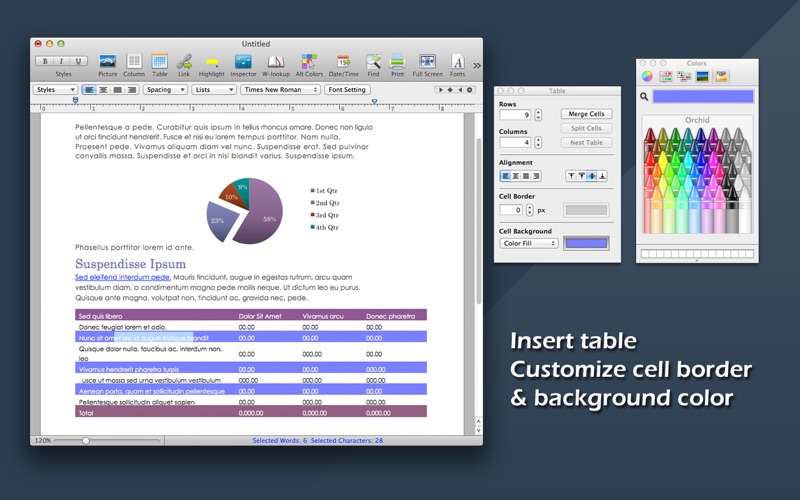The width and height of the screenshot is (800, 500).
Task: Open the gray Cell Border color well
Action: 586,210
